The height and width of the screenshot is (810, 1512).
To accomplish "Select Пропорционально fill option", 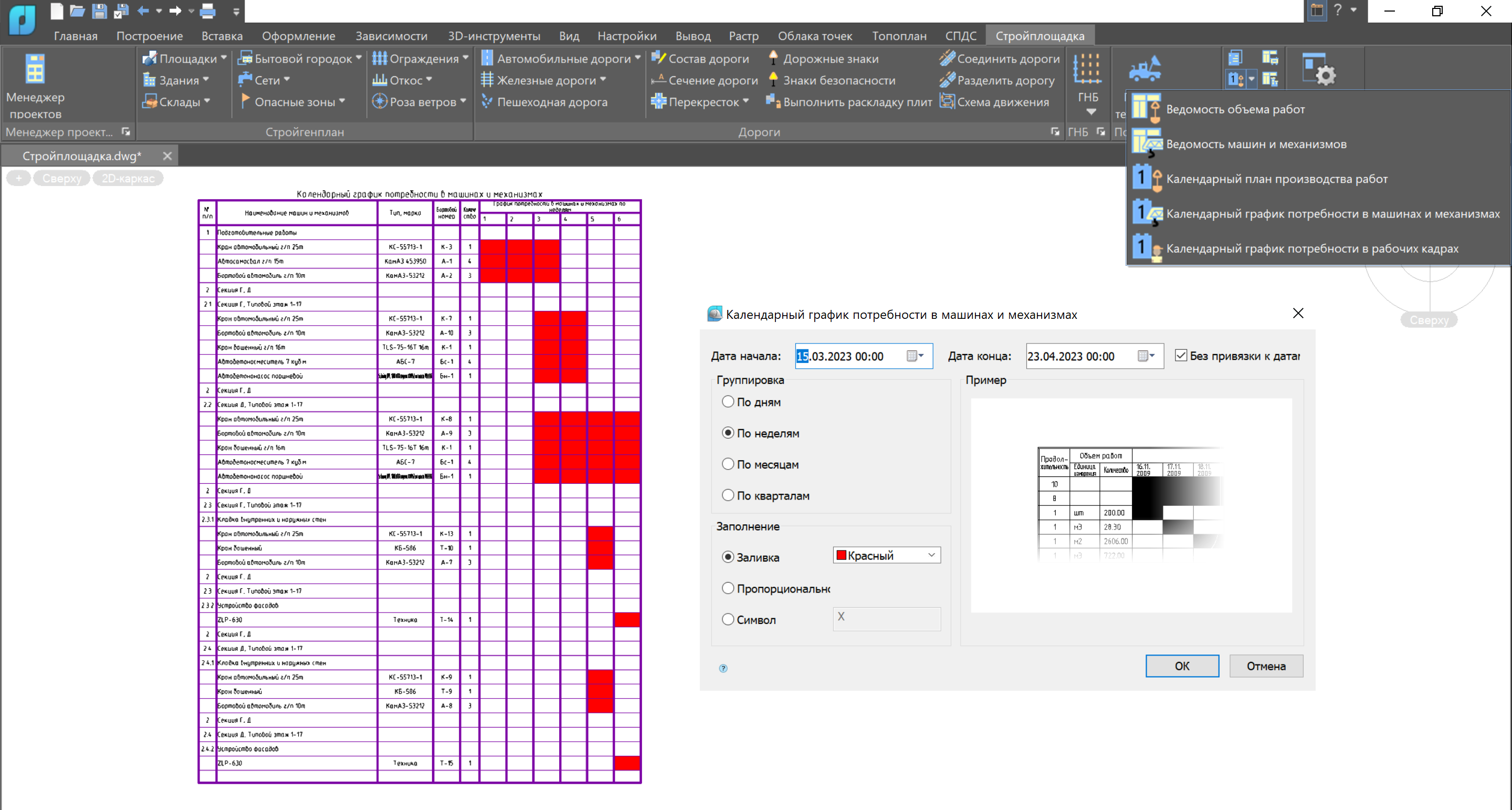I will coord(727,589).
